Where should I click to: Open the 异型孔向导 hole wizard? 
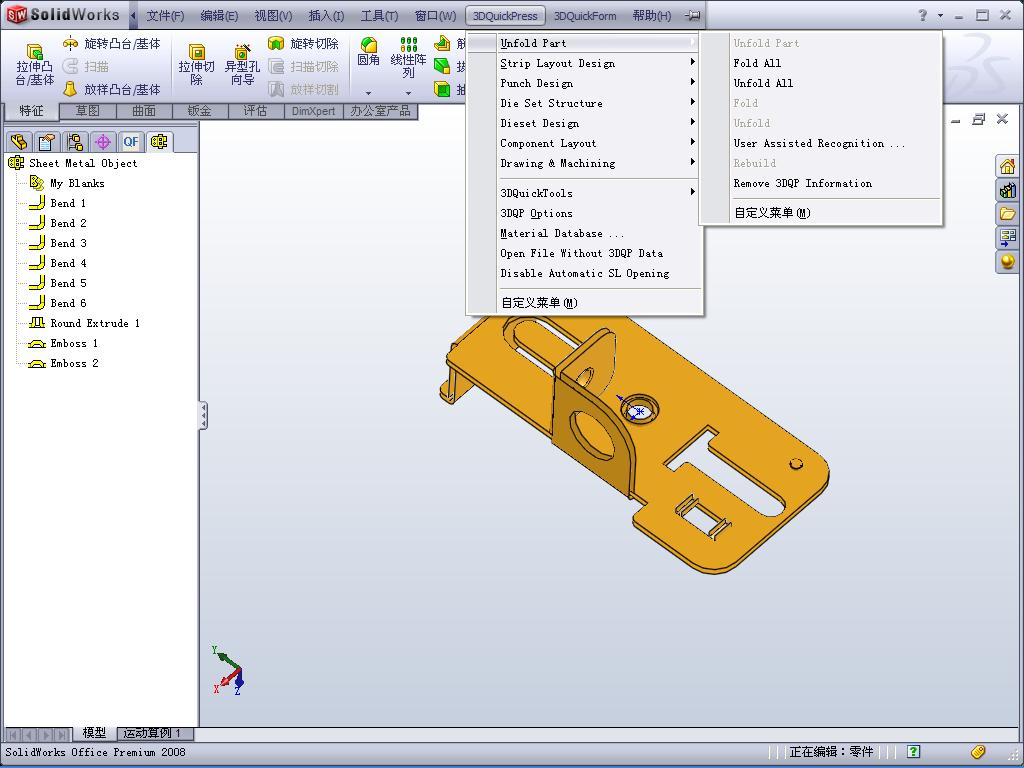click(242, 64)
